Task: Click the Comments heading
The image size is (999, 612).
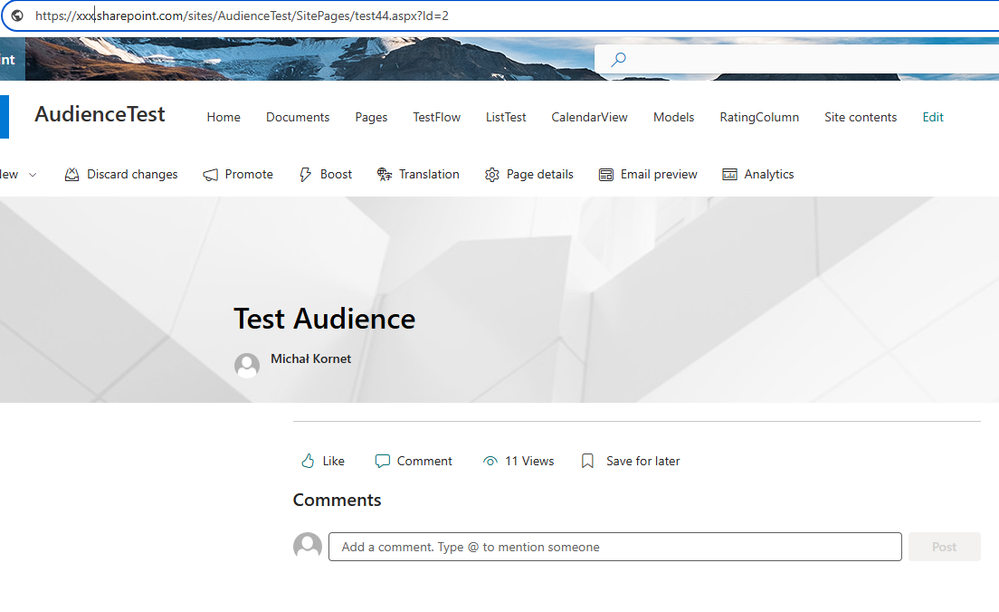Action: point(336,500)
